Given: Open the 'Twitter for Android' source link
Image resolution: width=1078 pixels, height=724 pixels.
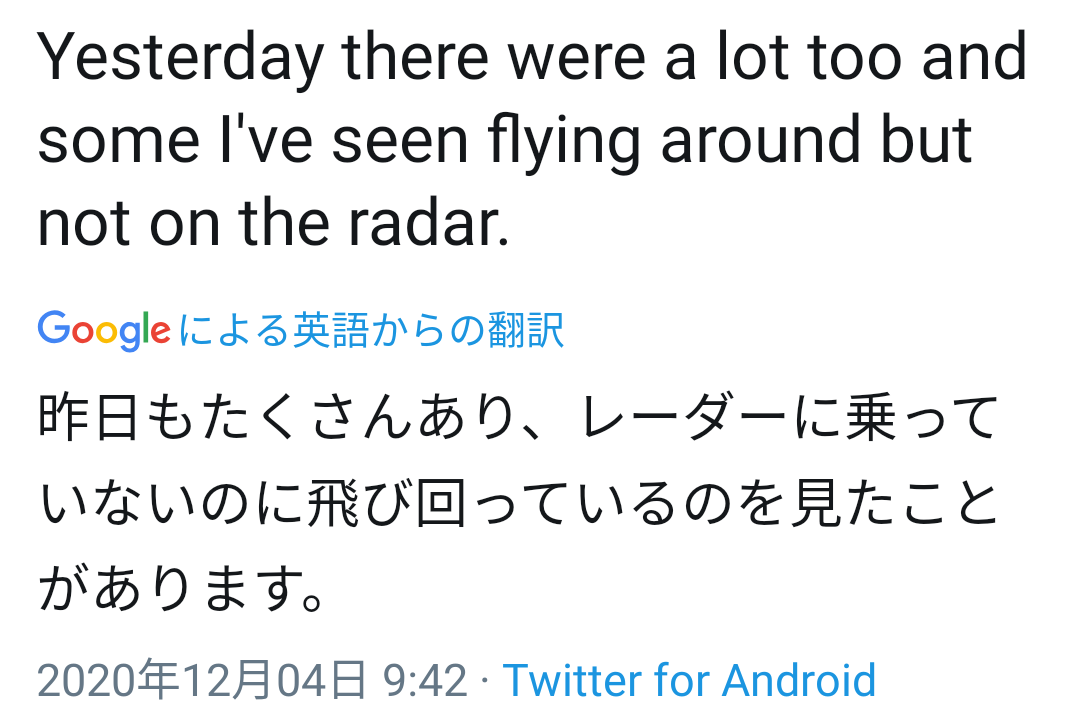Looking at the screenshot, I should coord(689,681).
